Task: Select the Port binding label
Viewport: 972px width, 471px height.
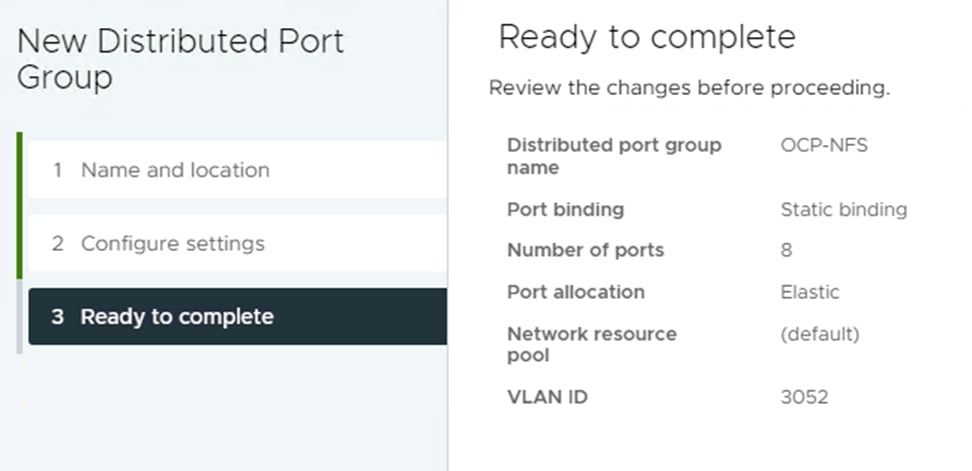Action: pyautogui.click(x=565, y=209)
